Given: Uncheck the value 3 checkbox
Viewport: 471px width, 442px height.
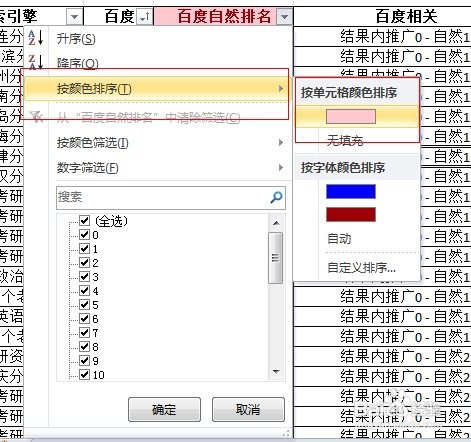Looking at the screenshot, I should [85, 277].
